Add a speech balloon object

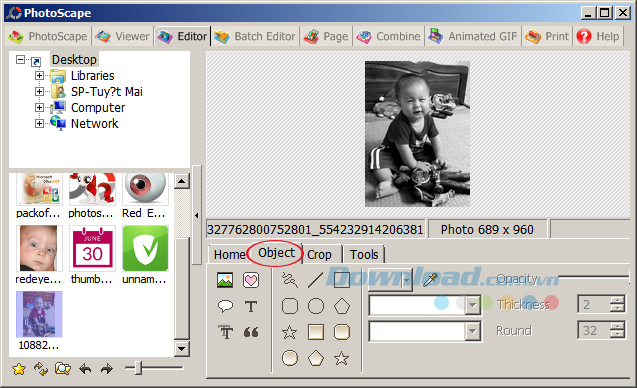225,306
